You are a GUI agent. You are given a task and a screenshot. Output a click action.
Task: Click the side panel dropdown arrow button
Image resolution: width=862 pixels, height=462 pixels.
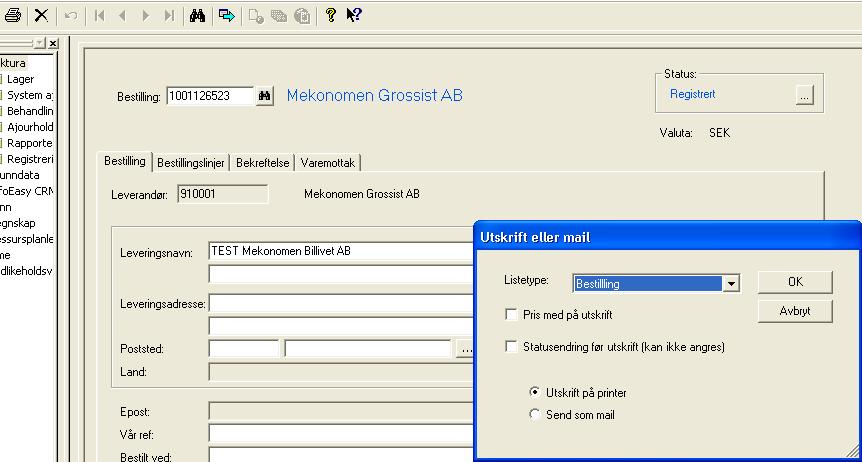pos(40,43)
